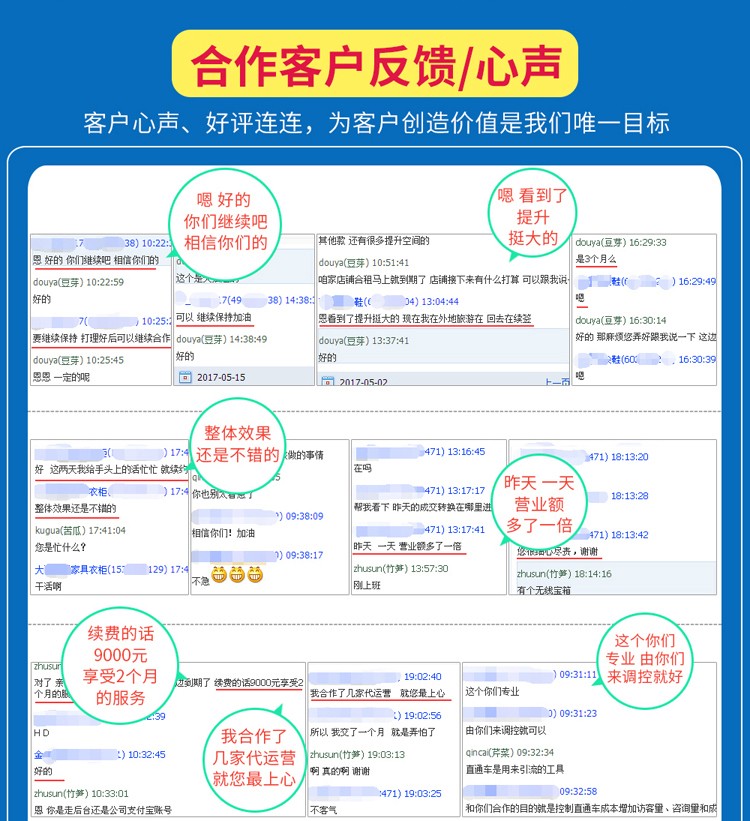Screen dimensions: 750x821
Task: Click sender zhusun(竹笋) 10:33:01
Action: coord(81,794)
